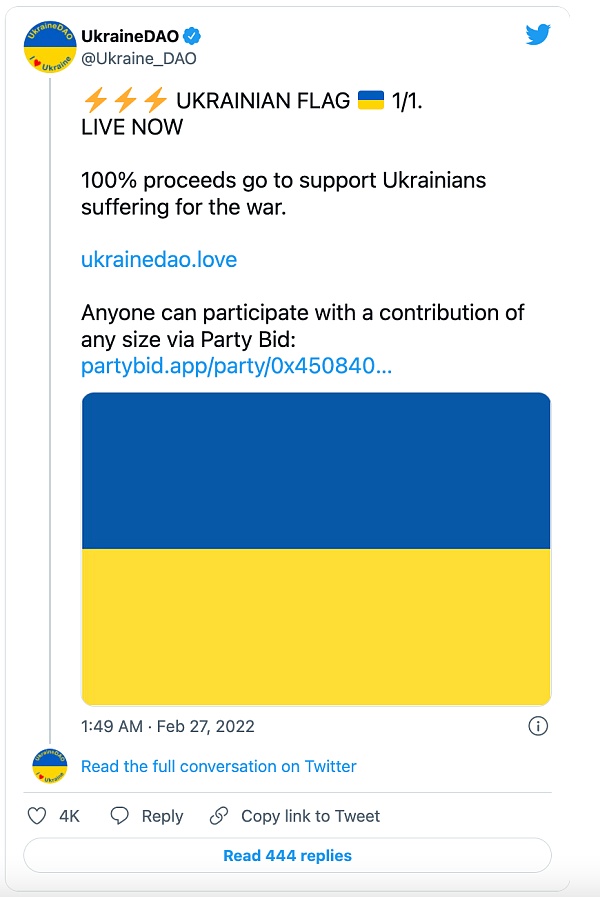Click the small UkraineDAO avatar near conversation link
Viewport: 600px width, 897px height.
[50, 766]
